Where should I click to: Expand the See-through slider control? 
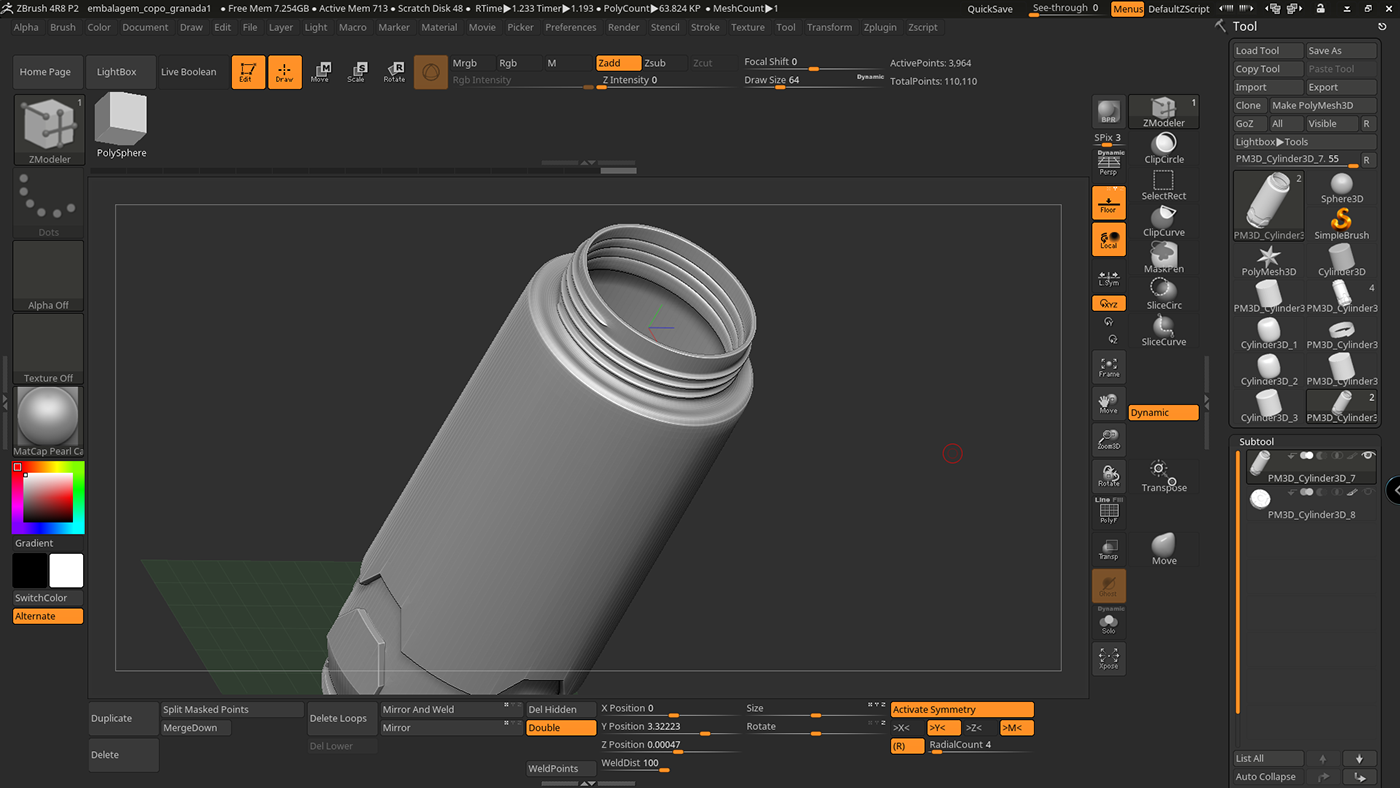click(1064, 8)
